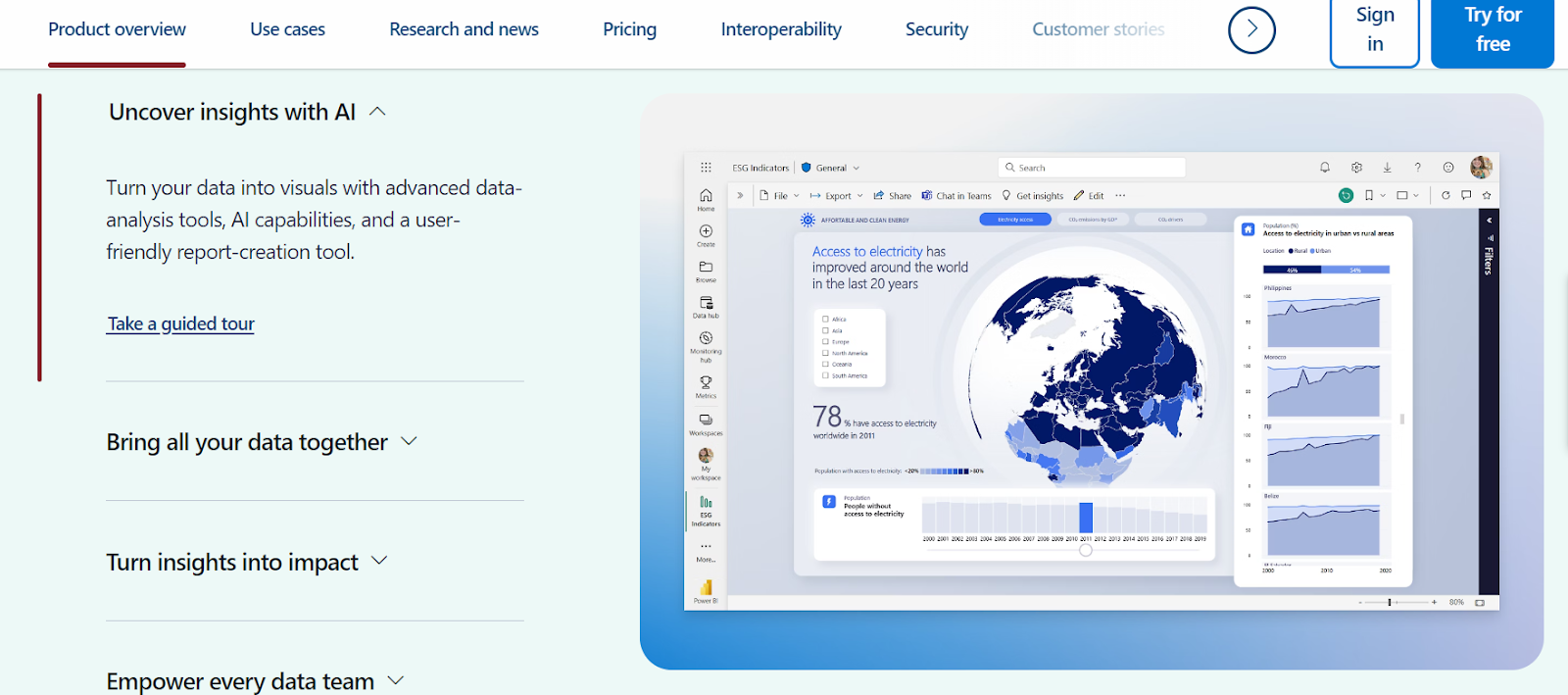Screen dimensions: 1568x695
Task: Click the comment icon in report toolbar
Action: [x=1466, y=196]
